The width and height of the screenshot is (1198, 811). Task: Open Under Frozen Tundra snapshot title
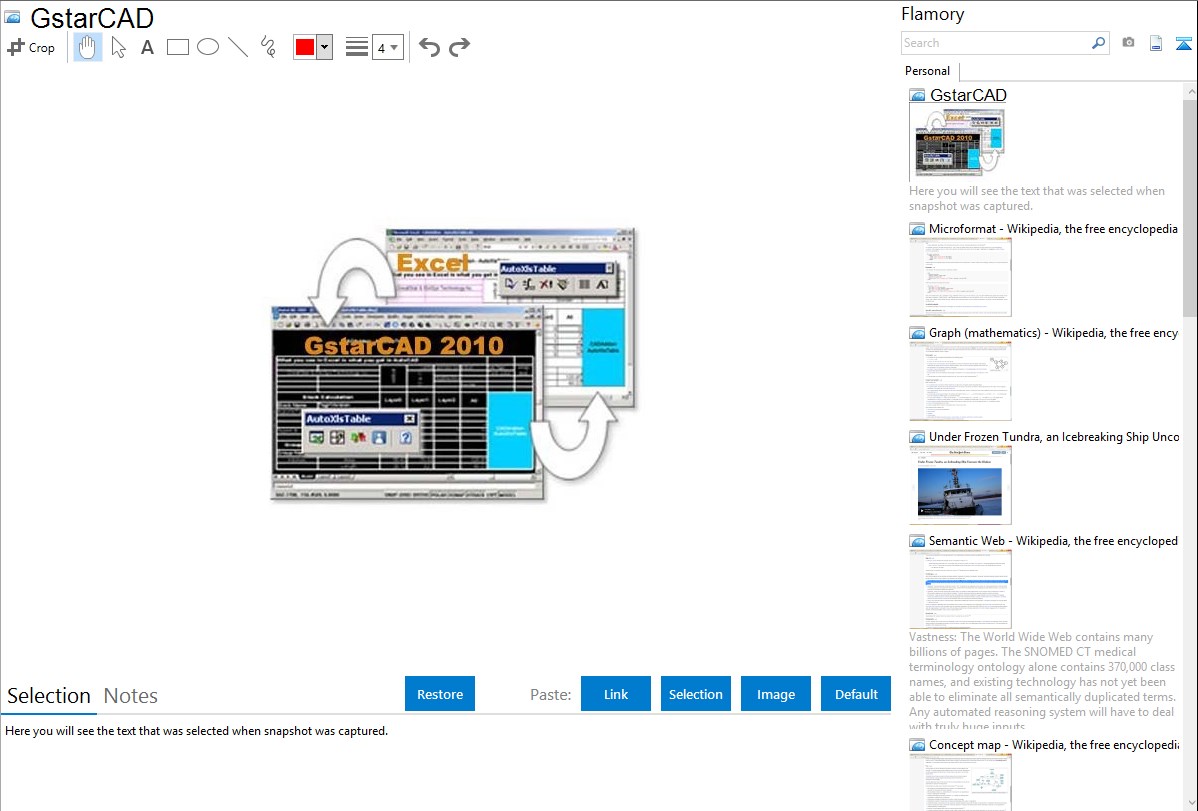pos(1054,436)
